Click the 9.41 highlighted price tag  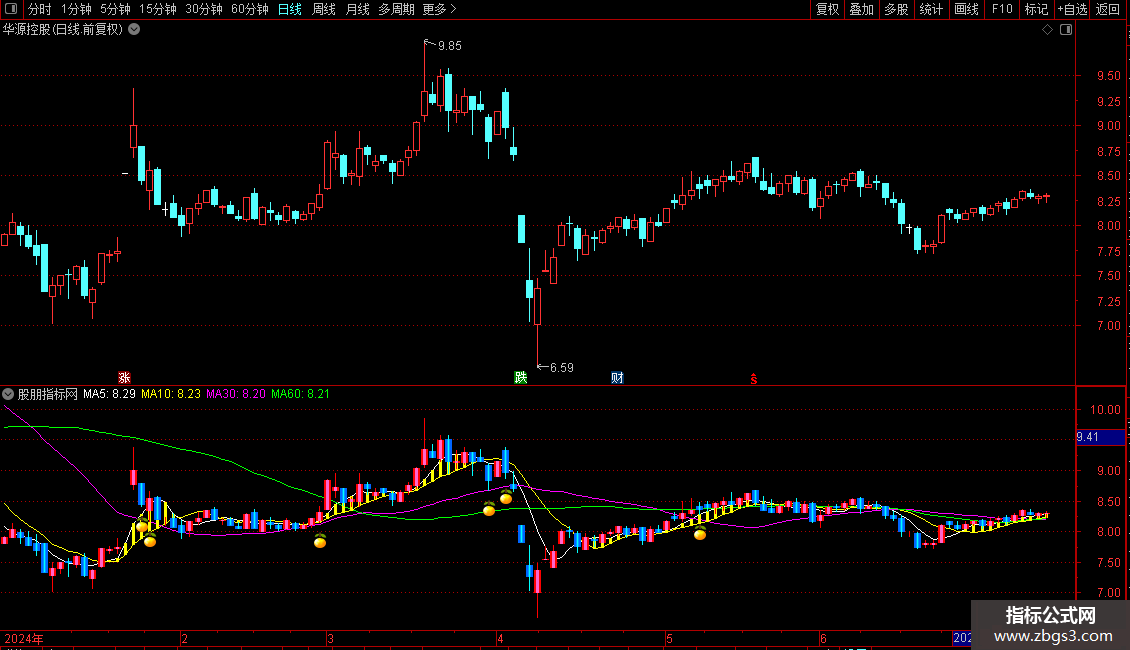point(1100,437)
